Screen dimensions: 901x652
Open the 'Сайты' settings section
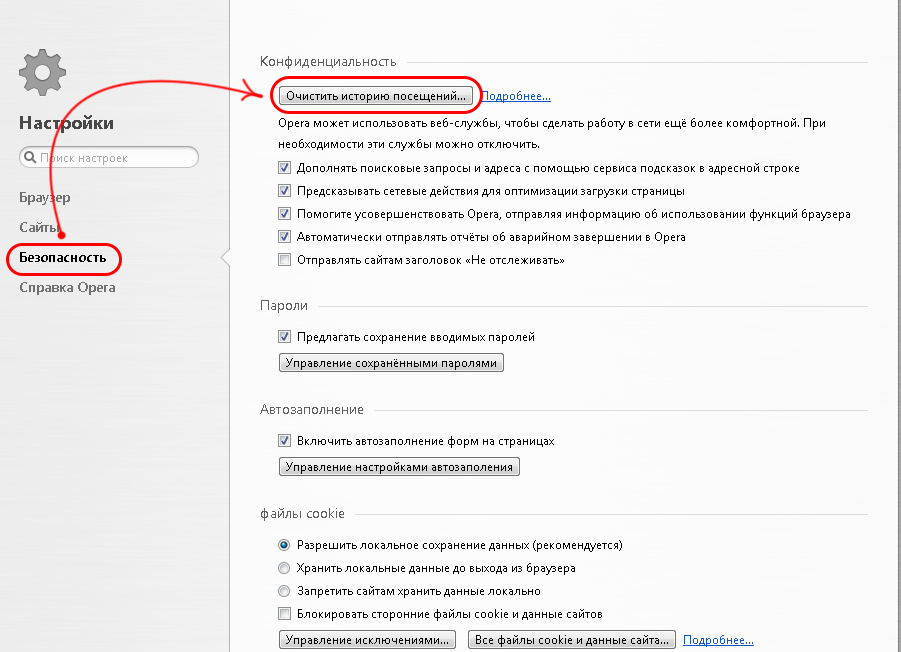pyautogui.click(x=37, y=227)
